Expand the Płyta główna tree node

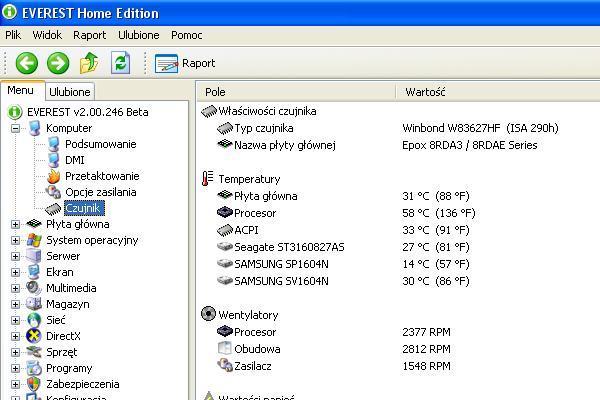coord(15,224)
